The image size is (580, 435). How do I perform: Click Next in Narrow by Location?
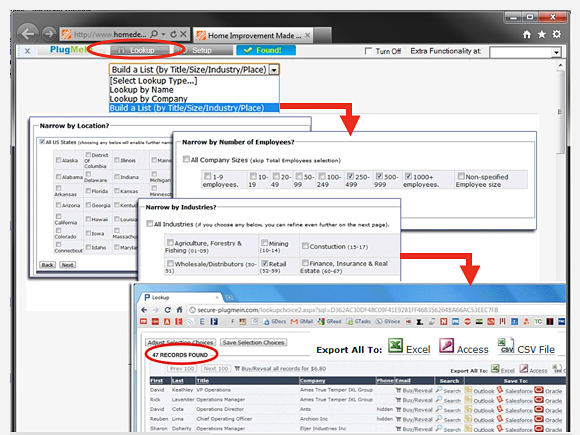68,265
